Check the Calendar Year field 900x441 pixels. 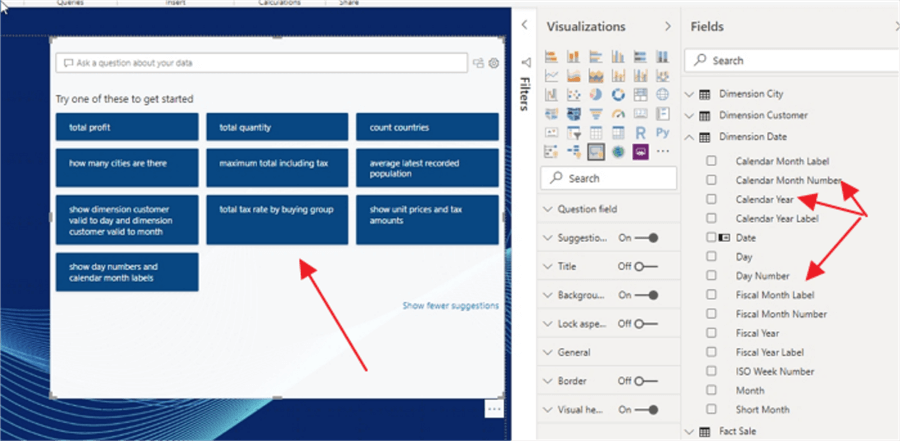click(x=712, y=199)
